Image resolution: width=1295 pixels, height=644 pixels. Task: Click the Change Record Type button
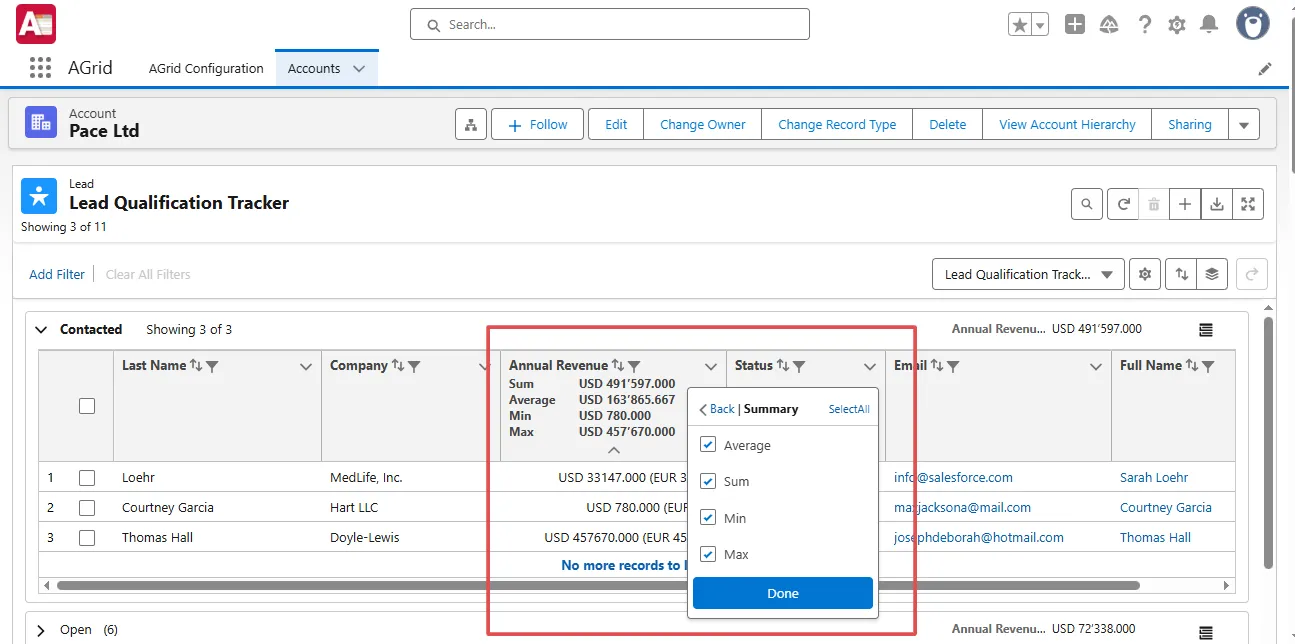click(837, 125)
